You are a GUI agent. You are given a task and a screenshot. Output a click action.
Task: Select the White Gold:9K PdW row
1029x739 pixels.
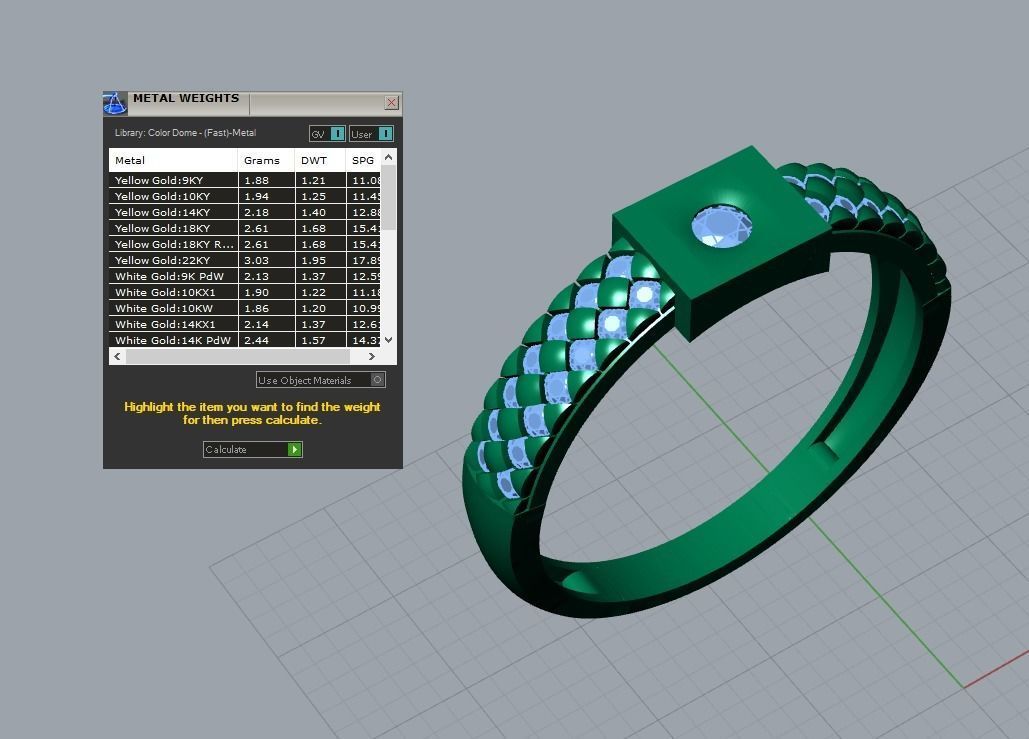point(245,276)
